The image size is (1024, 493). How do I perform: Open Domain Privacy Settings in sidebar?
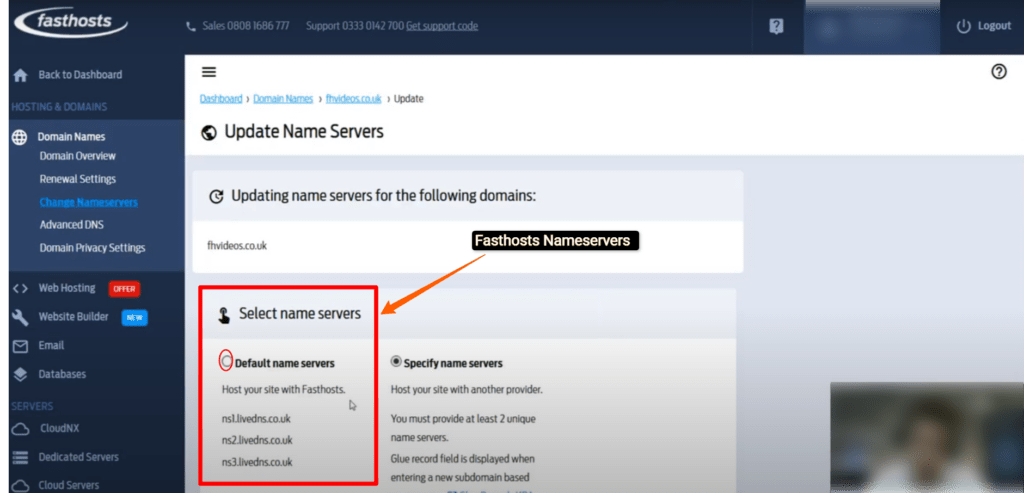pos(93,248)
